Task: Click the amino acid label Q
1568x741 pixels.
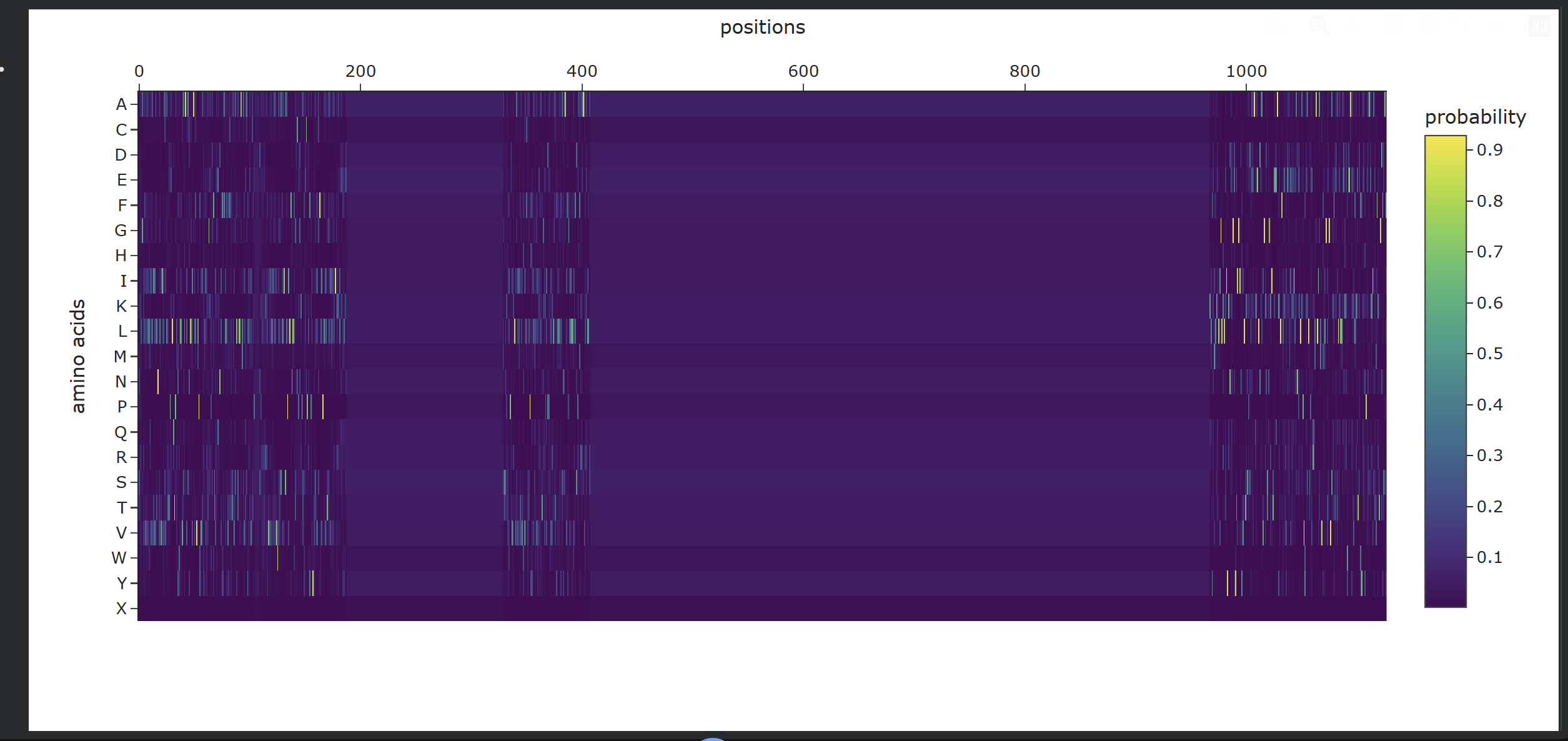Action: 121,432
